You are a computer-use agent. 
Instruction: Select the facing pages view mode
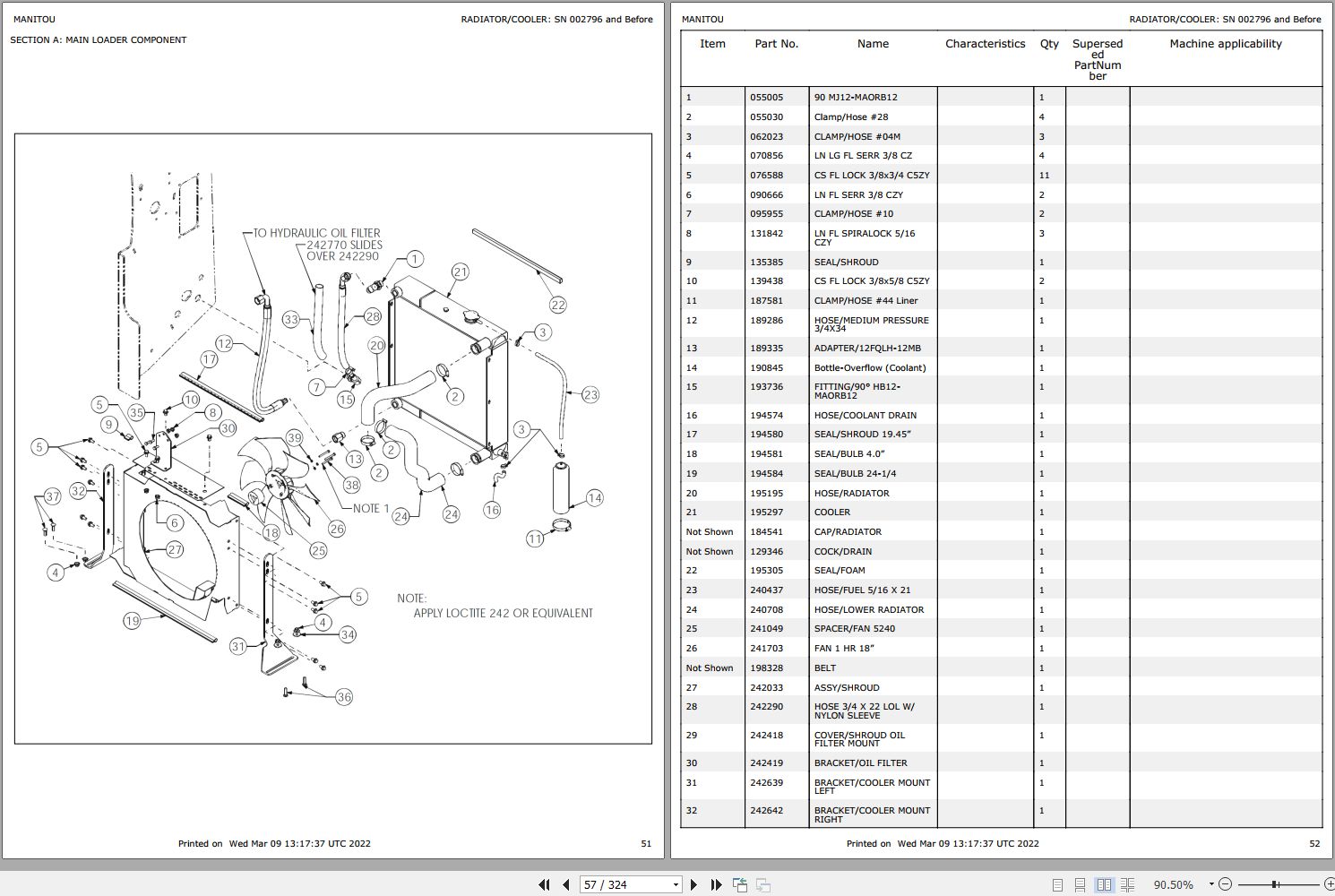point(1105,884)
